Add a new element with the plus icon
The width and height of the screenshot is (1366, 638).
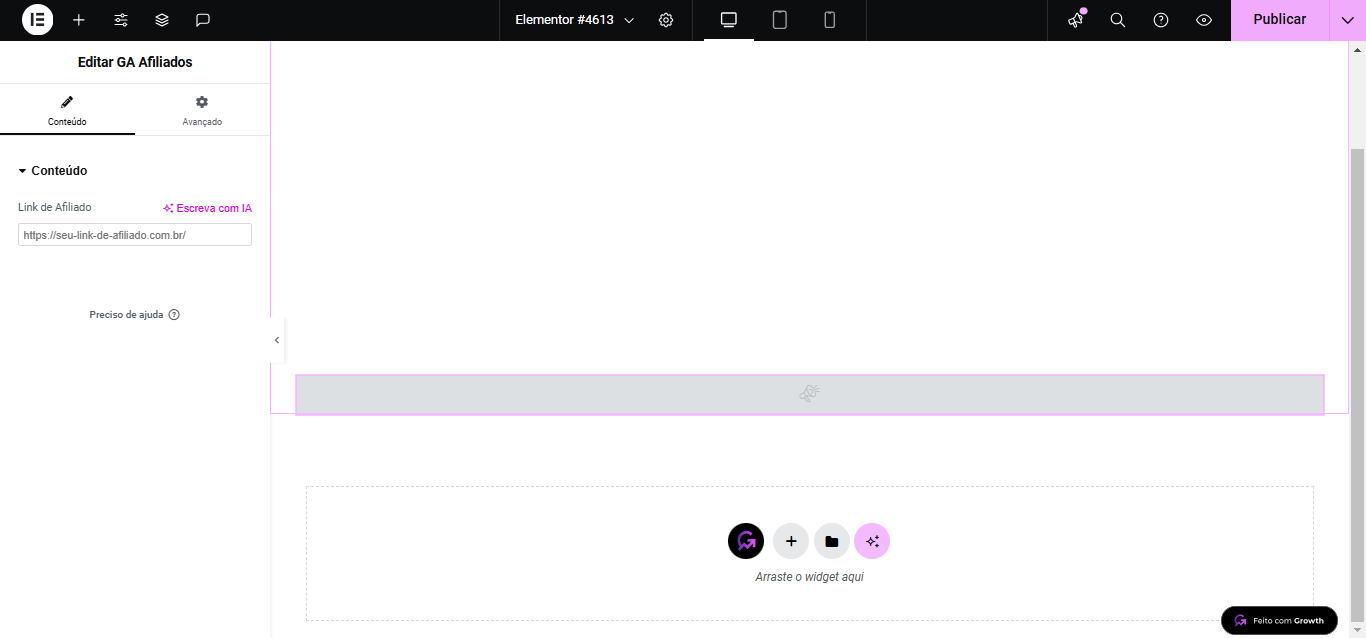79,20
